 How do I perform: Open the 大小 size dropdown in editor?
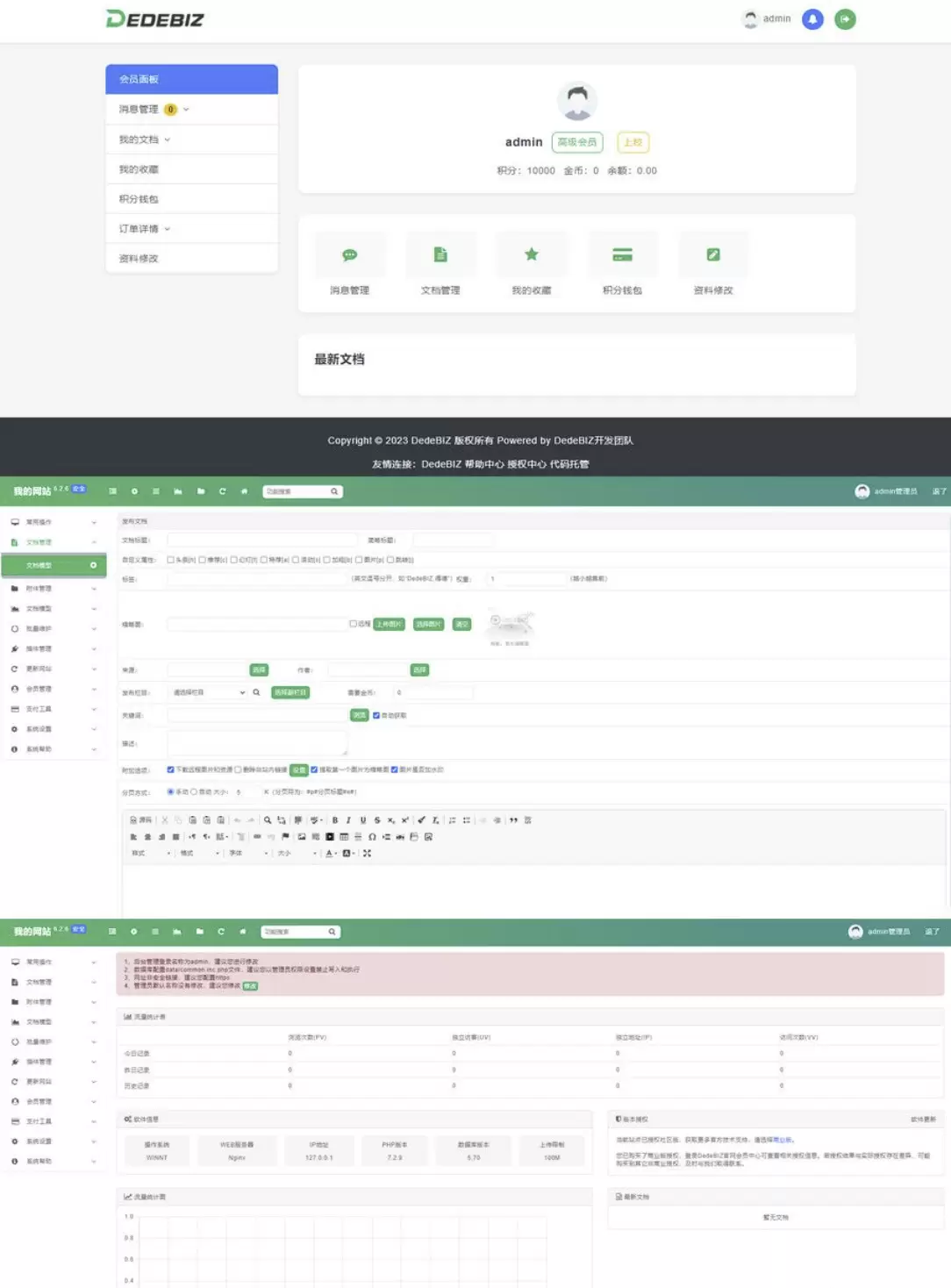pyautogui.click(x=296, y=853)
